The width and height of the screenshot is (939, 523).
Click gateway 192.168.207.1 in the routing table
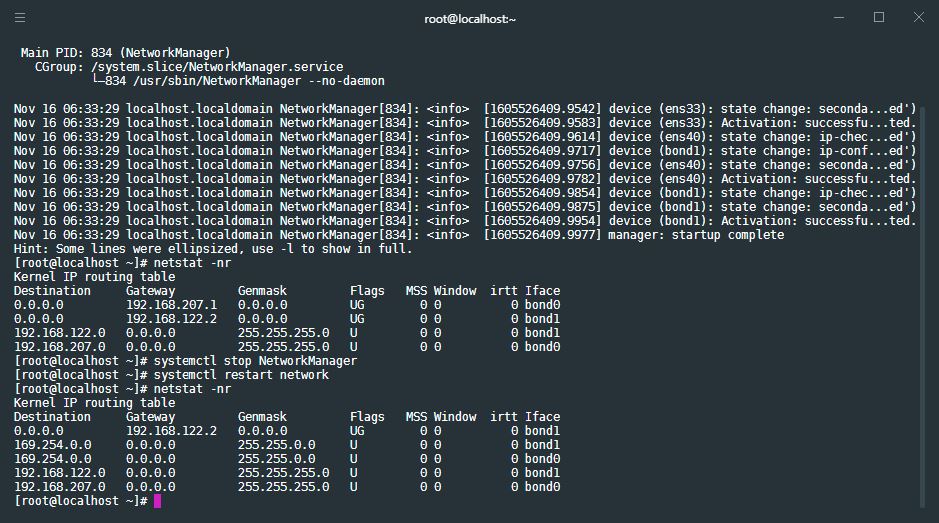[171, 305]
